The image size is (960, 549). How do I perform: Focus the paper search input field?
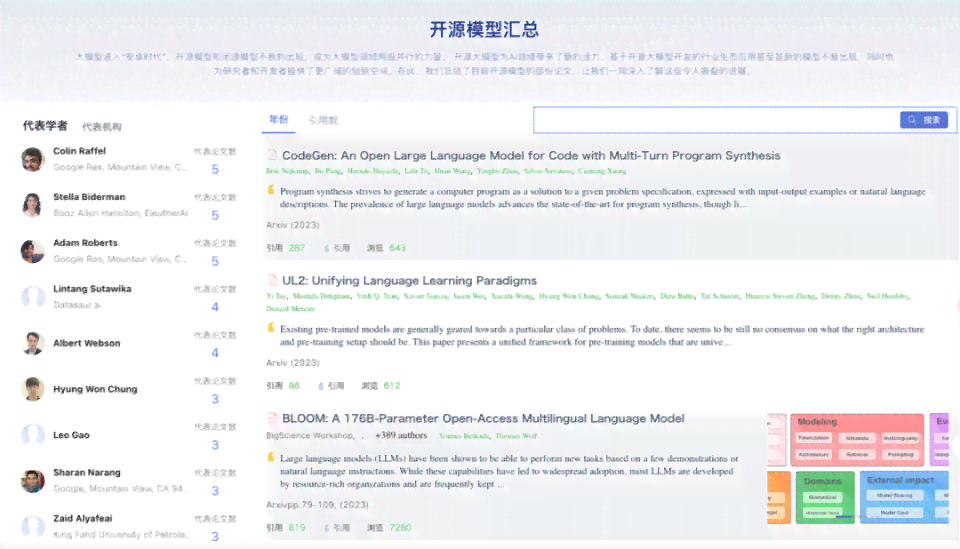pyautogui.click(x=716, y=120)
